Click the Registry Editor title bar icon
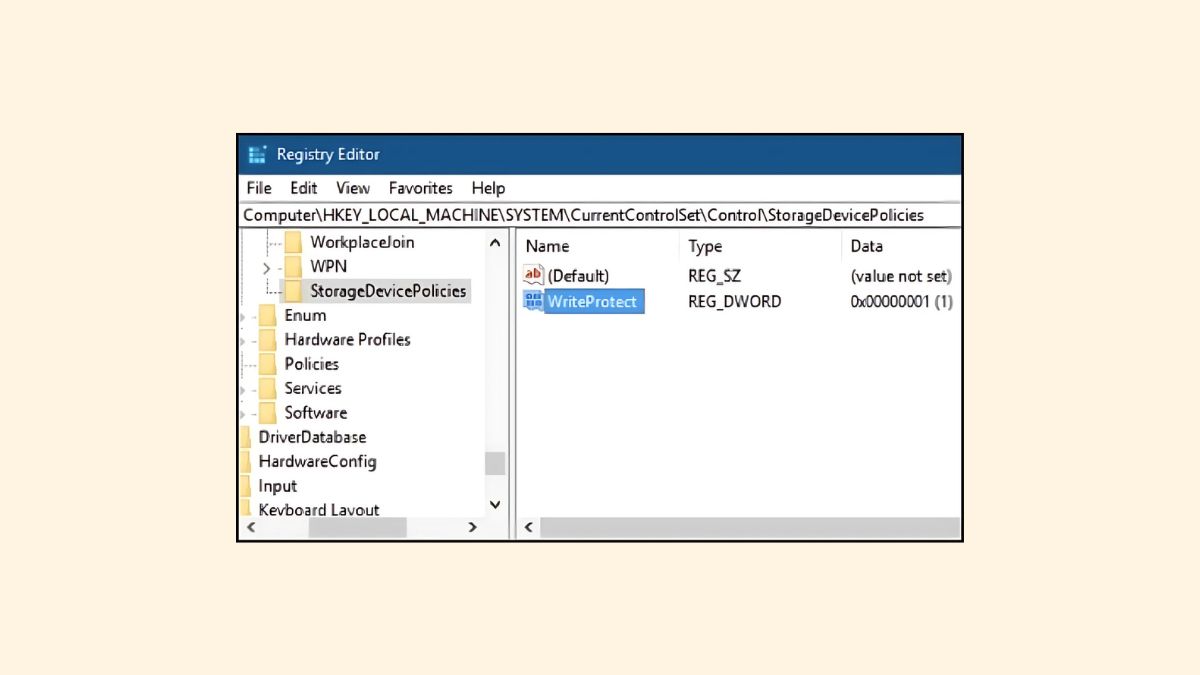Image resolution: width=1200 pixels, height=675 pixels. coord(258,154)
